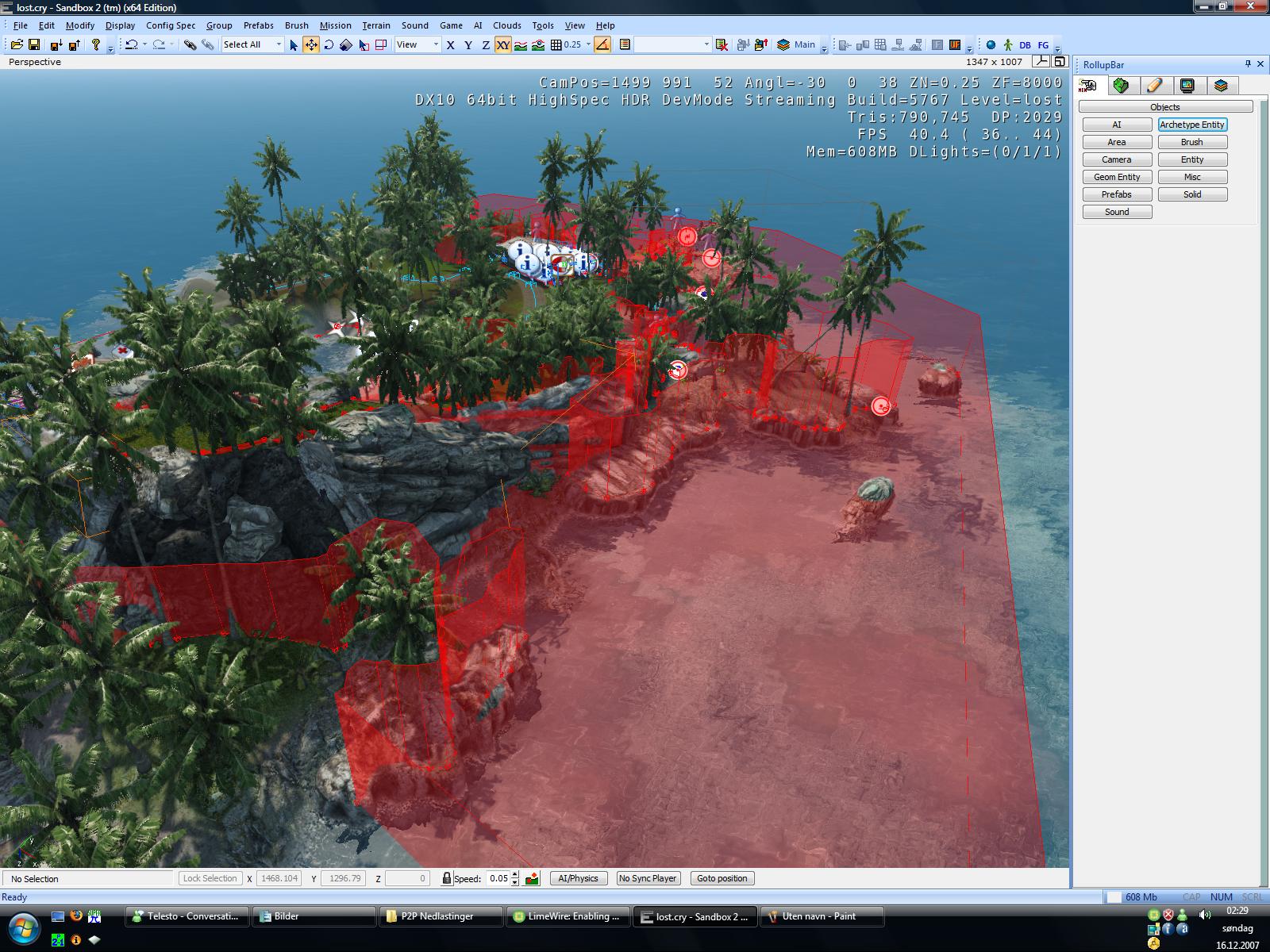Image resolution: width=1270 pixels, height=952 pixels.
Task: Click the help question mark icon
Action: [96, 44]
